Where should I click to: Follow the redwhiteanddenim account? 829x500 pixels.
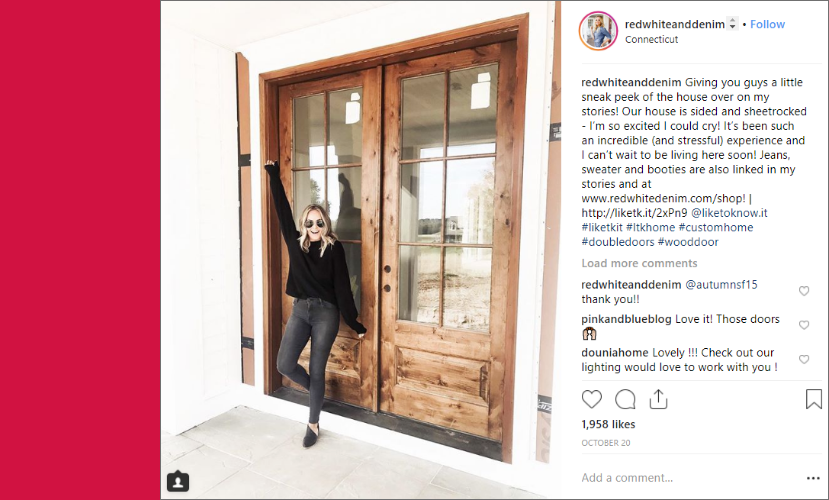click(x=767, y=24)
